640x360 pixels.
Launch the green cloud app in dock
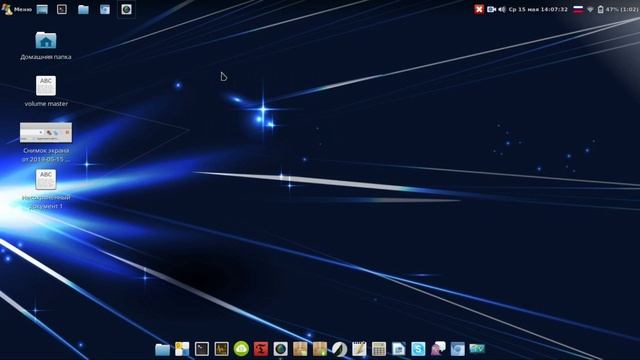(x=241, y=349)
